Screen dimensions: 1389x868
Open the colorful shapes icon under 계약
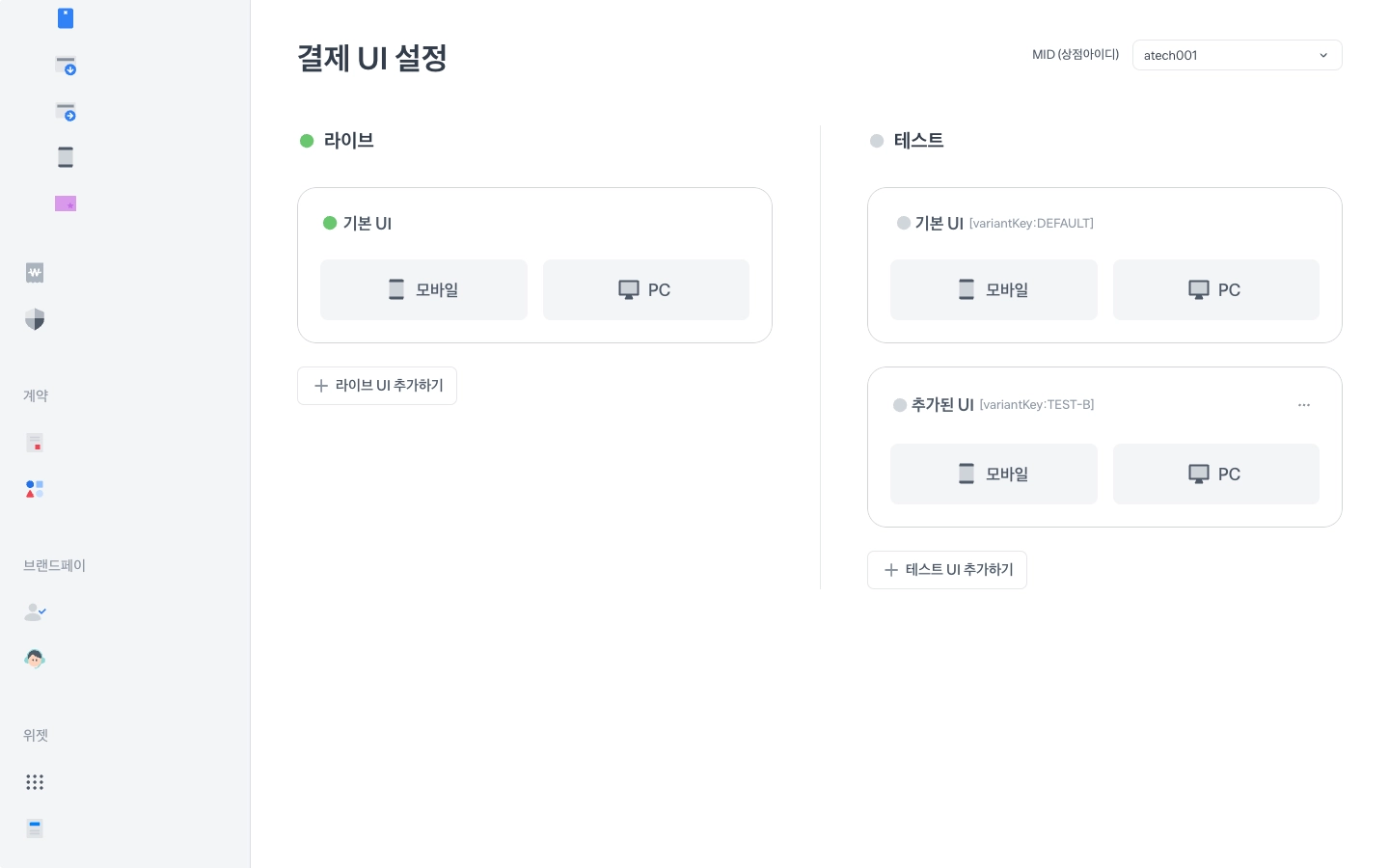coord(35,489)
